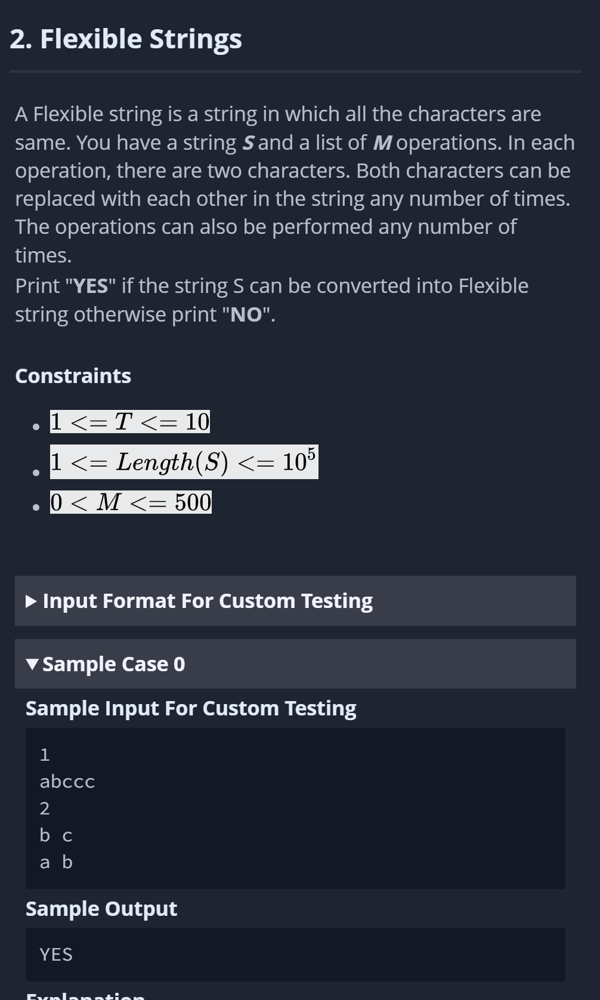
Task: Select the 1 <= T <= 10 constraint
Action: pyautogui.click(x=130, y=422)
